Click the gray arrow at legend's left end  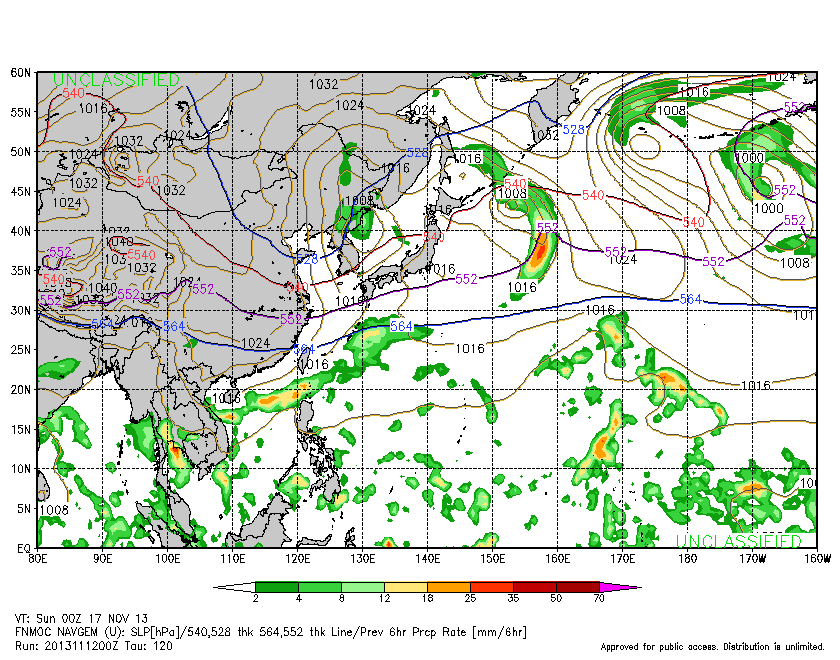point(234,587)
